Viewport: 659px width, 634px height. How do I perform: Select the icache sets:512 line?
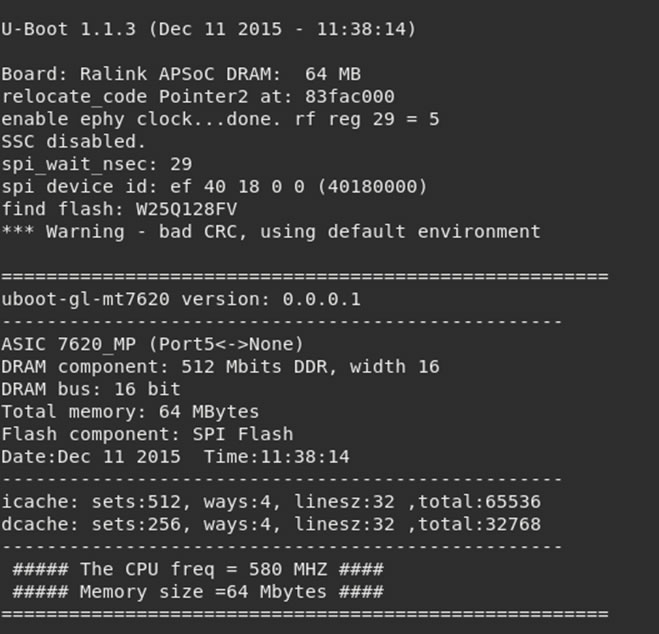point(271,502)
